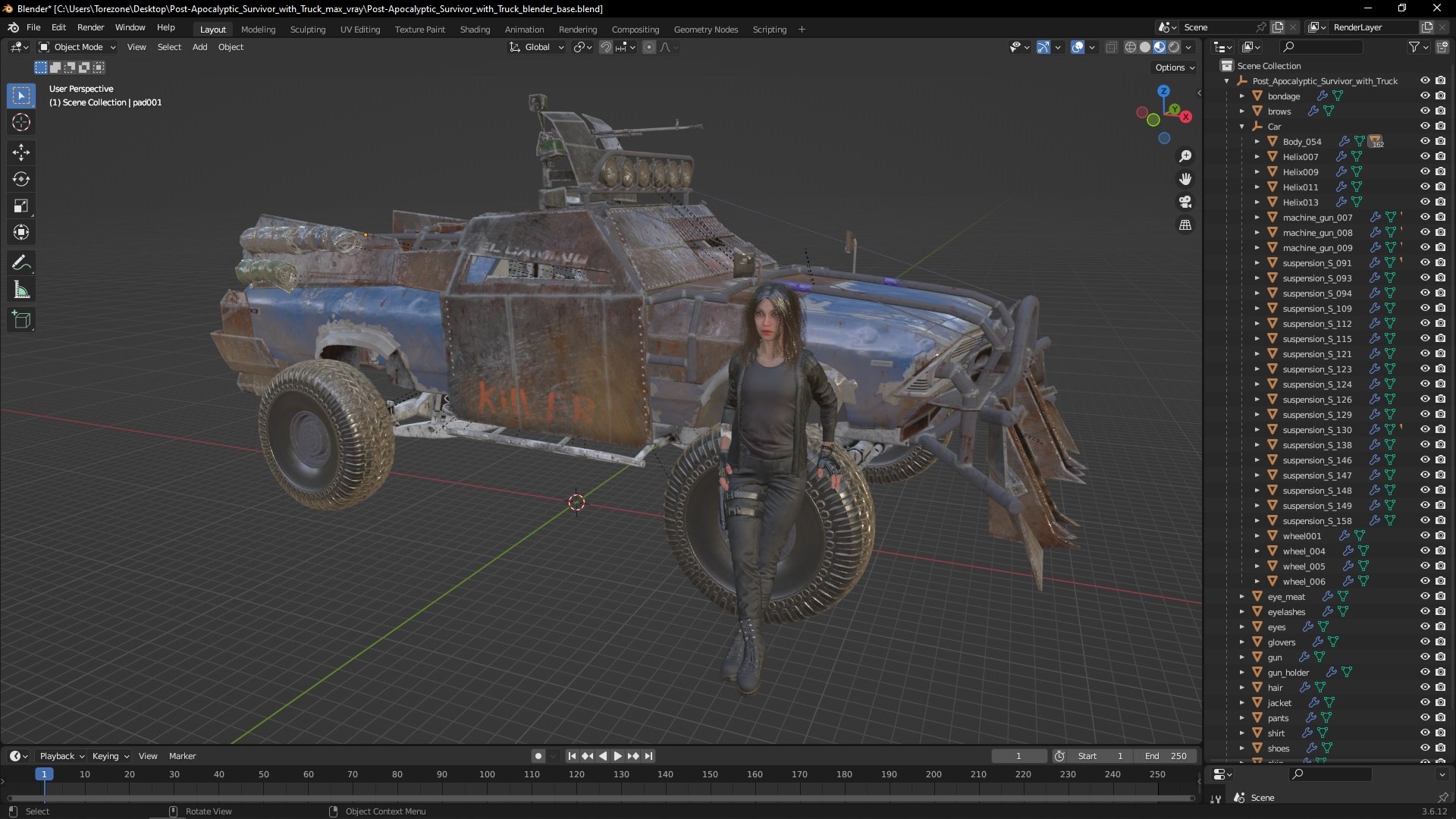The height and width of the screenshot is (819, 1456).
Task: Toggle X-ray mode
Action: [x=1112, y=47]
